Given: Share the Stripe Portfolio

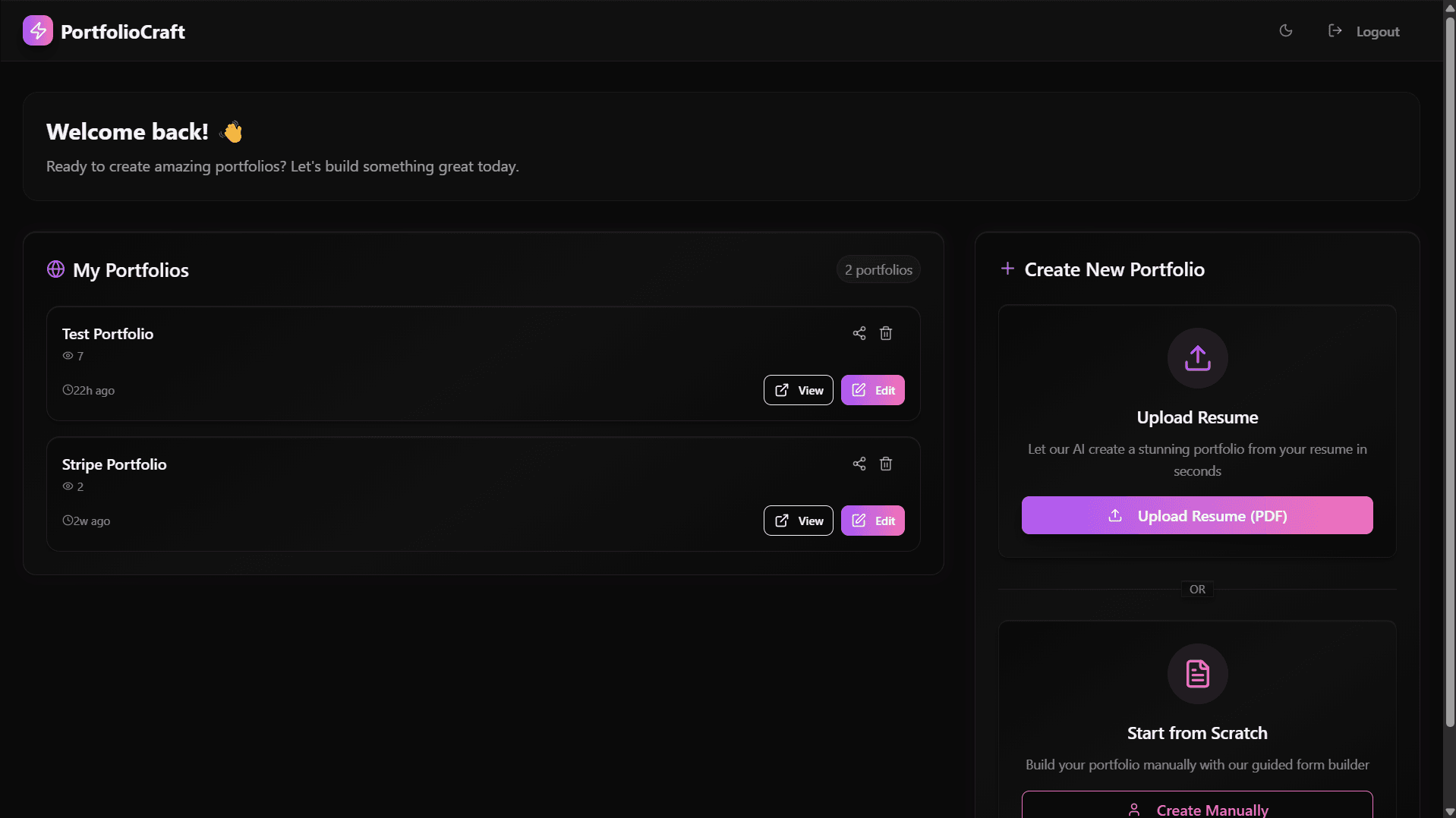Looking at the screenshot, I should (x=859, y=464).
